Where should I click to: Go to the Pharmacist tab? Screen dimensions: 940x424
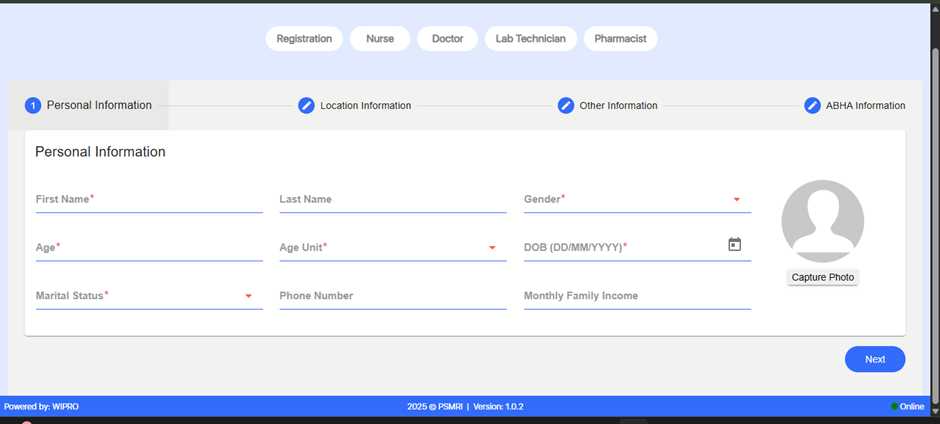coord(620,39)
